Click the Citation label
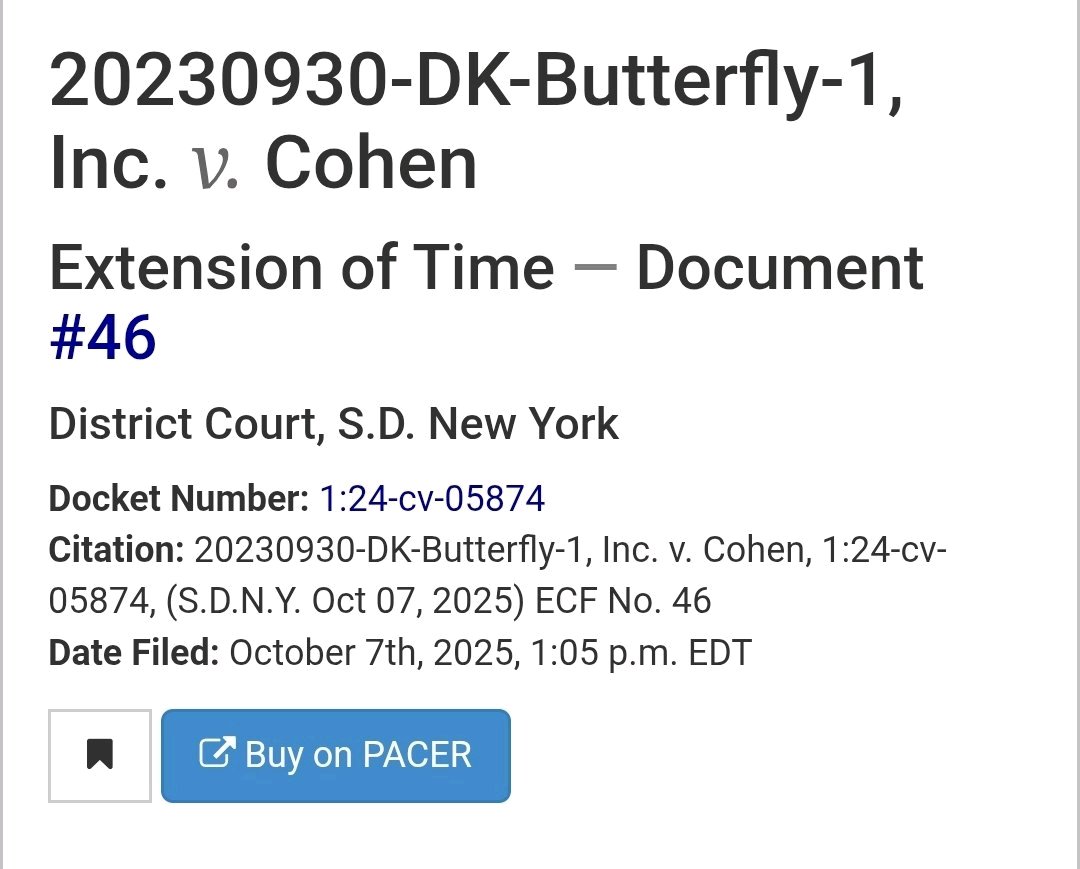The height and width of the screenshot is (869, 1080). [x=116, y=549]
